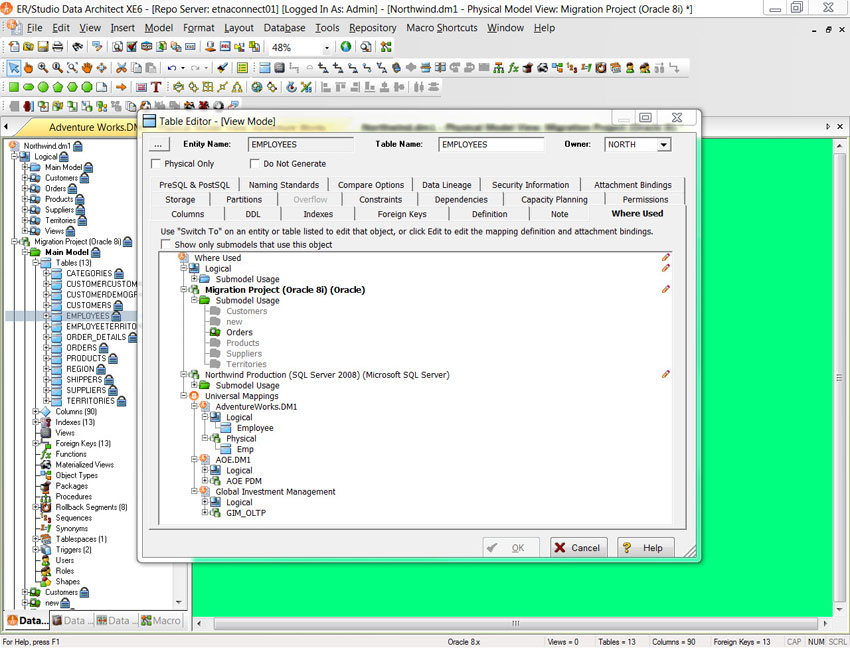Toggle Show only submodels that use this object

click(166, 244)
